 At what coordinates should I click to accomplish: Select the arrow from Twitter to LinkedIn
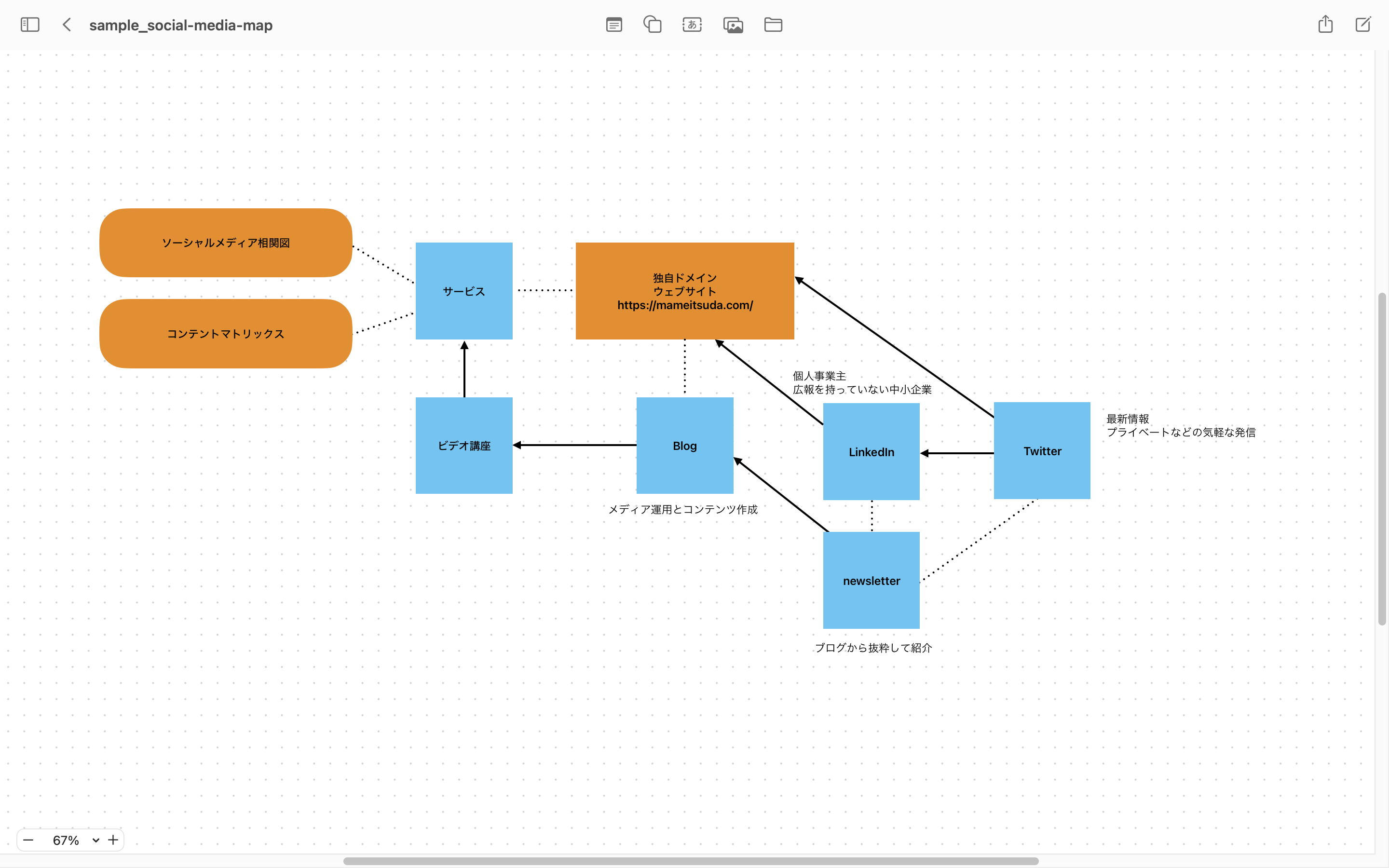click(x=957, y=453)
